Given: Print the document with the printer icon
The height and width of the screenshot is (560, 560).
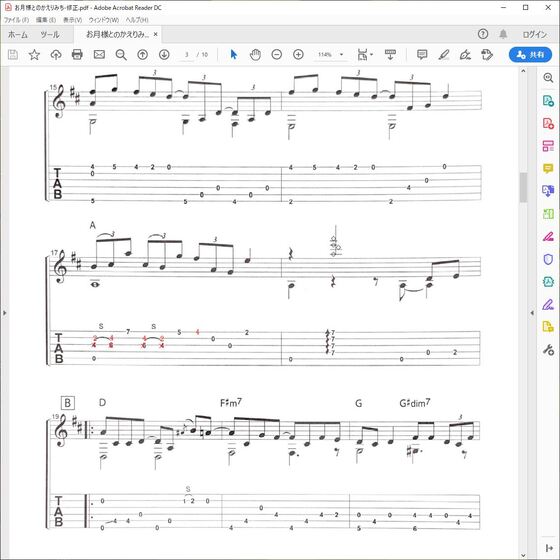Looking at the screenshot, I should click(x=77, y=55).
